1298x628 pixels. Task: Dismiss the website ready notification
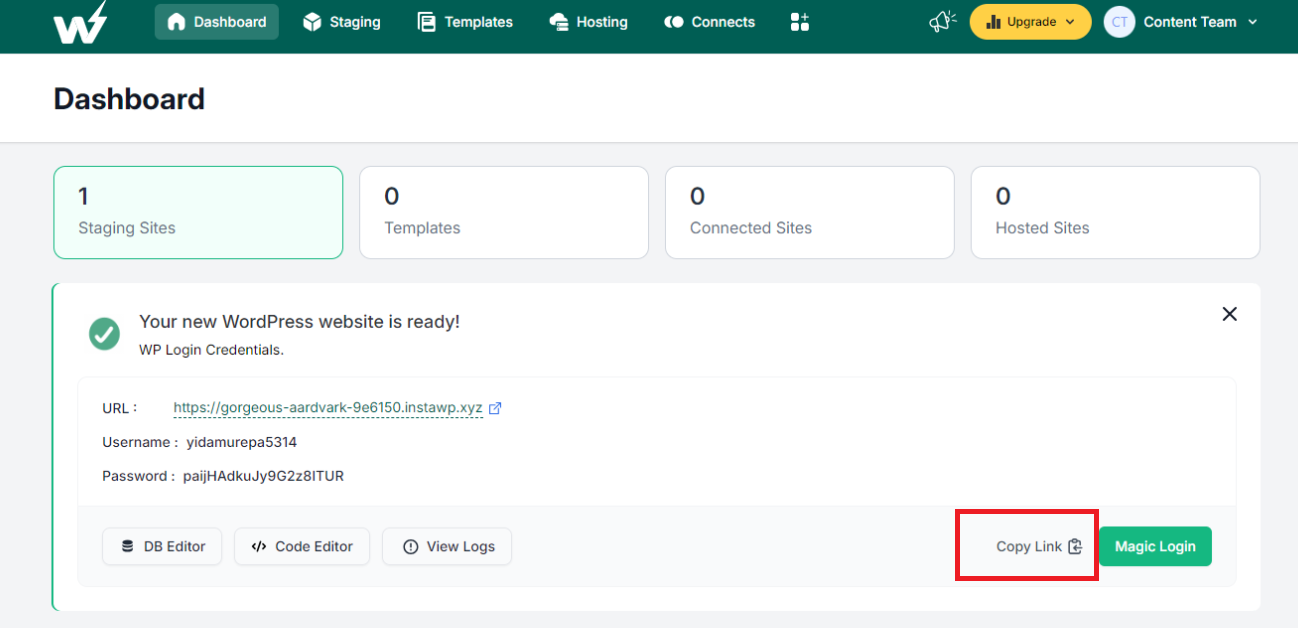pyautogui.click(x=1230, y=314)
